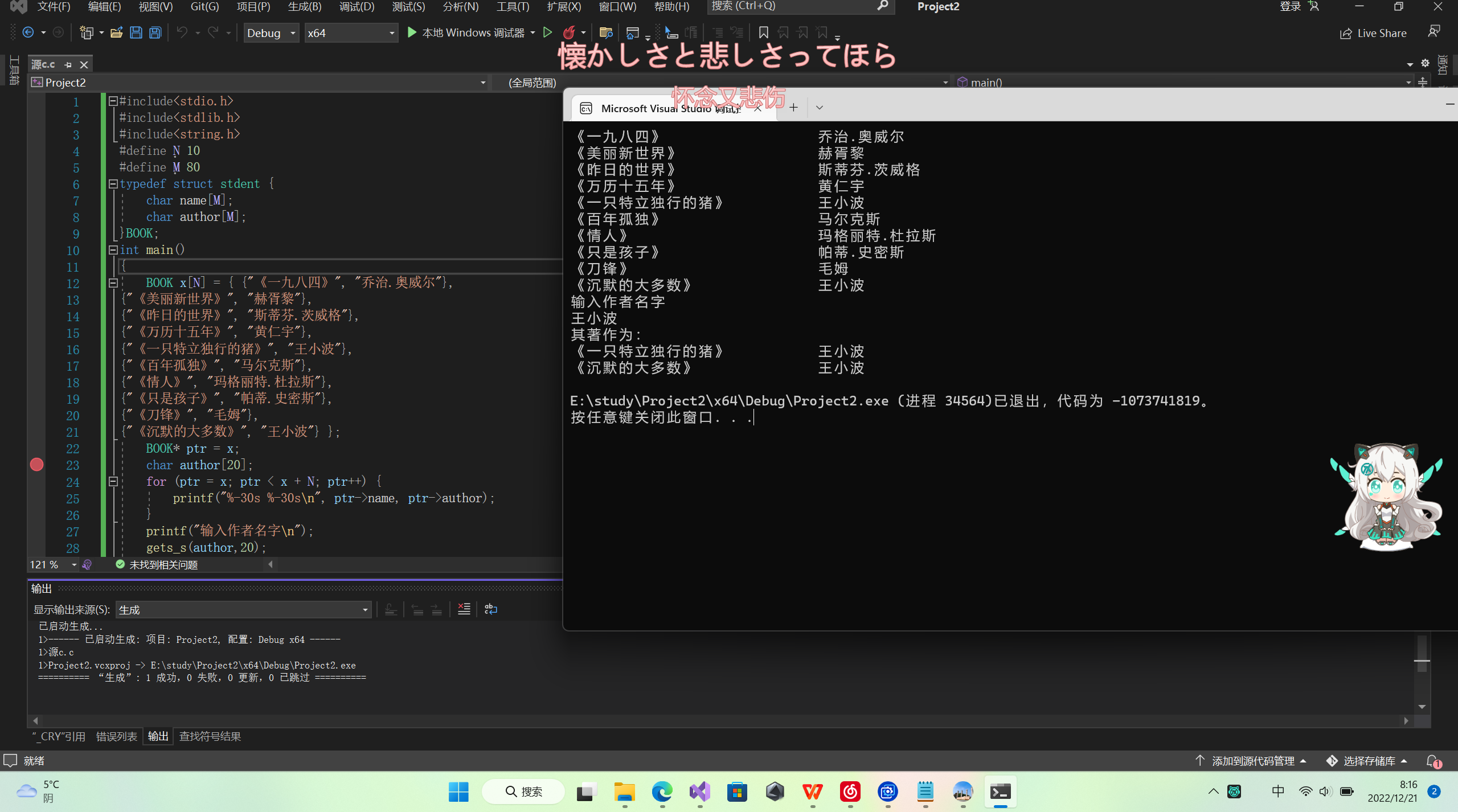
Task: Click the Hot Reload flame icon
Action: point(568,32)
